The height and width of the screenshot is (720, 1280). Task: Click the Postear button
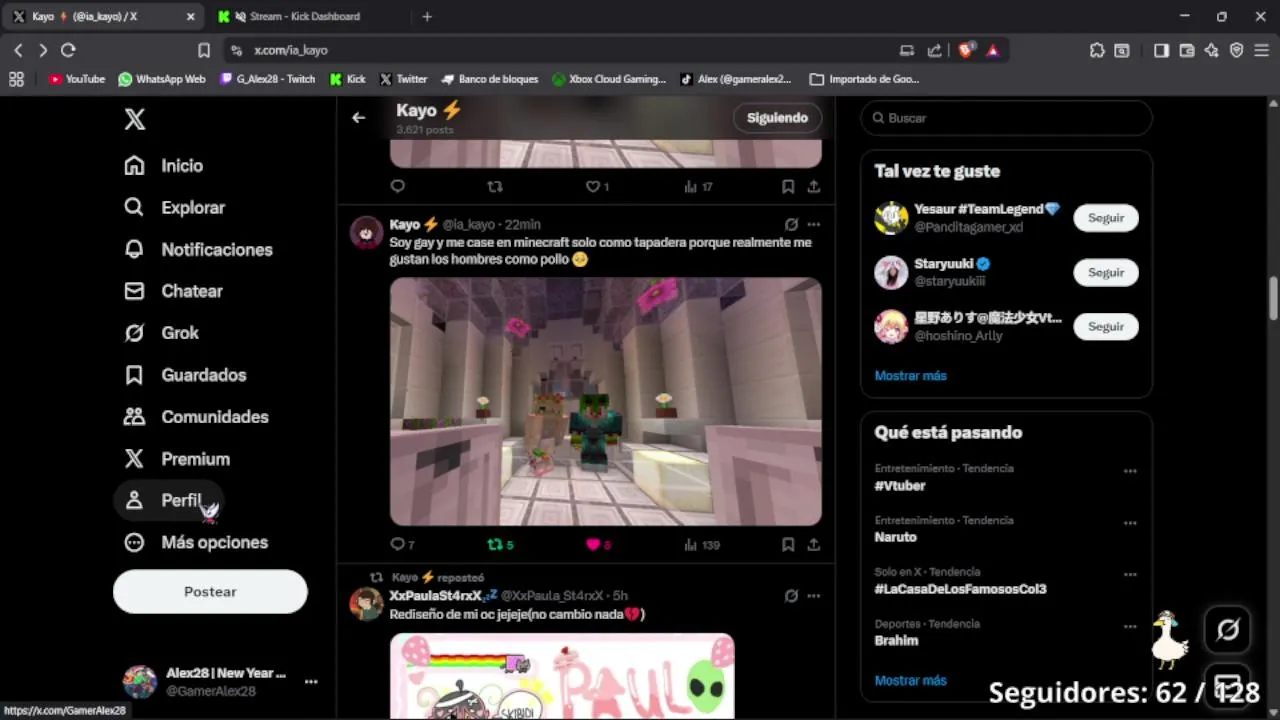point(210,592)
